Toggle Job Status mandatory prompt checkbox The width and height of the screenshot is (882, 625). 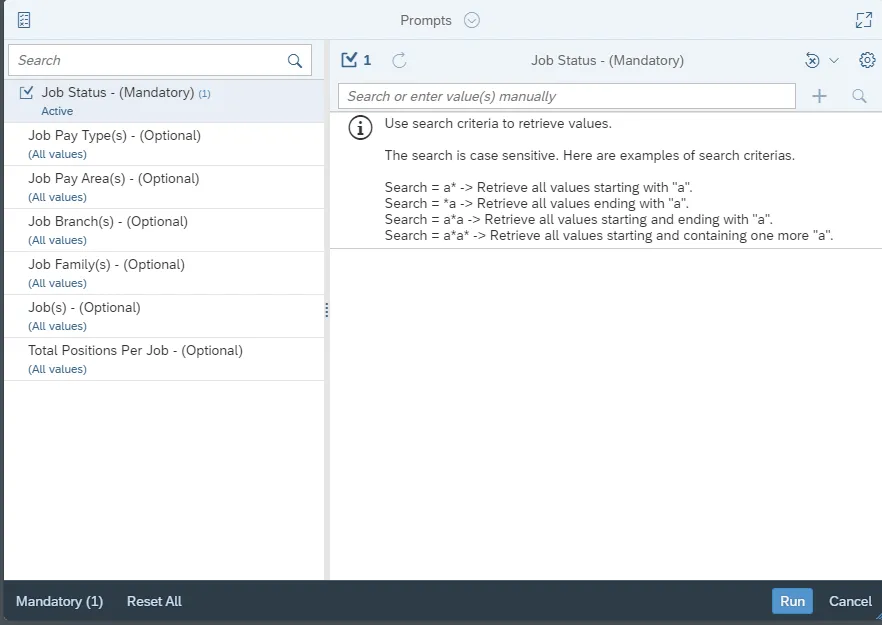tap(27, 93)
